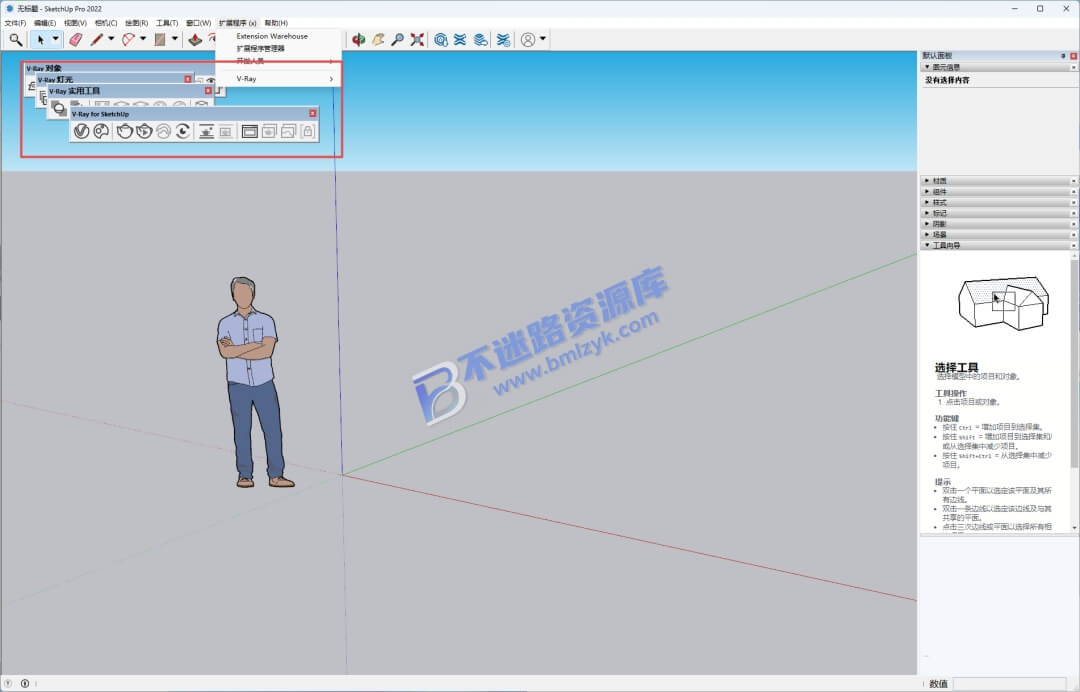Close the V-Ray 实用工具 toolbar
Viewport: 1080px width, 692px height.
(x=208, y=91)
